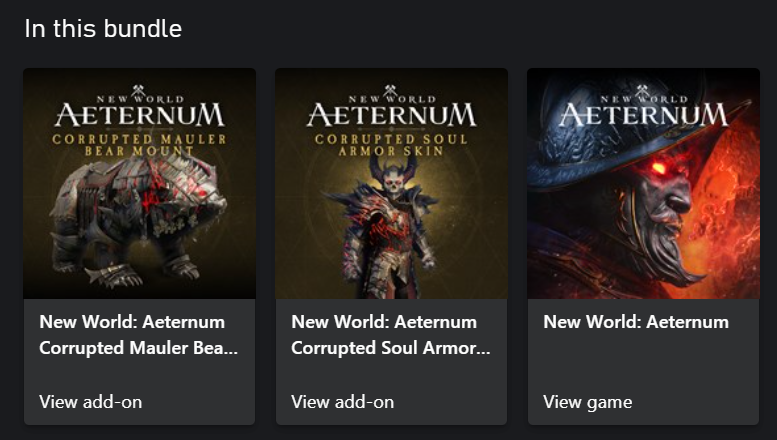This screenshot has height=440, width=777.
Task: Click the "In this bundle" heading
Action: point(103,28)
